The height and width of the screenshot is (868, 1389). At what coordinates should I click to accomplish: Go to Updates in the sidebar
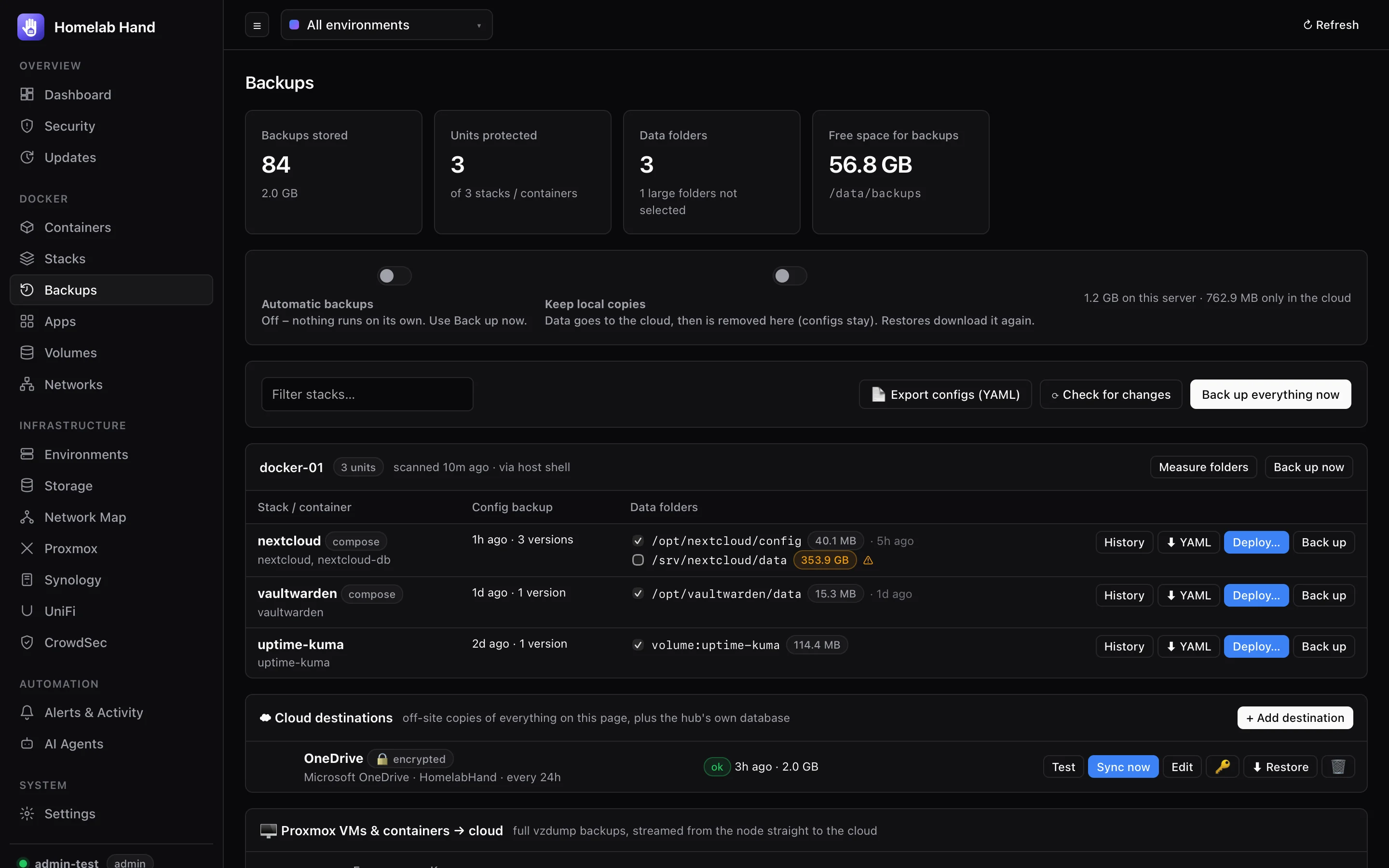(x=111, y=157)
